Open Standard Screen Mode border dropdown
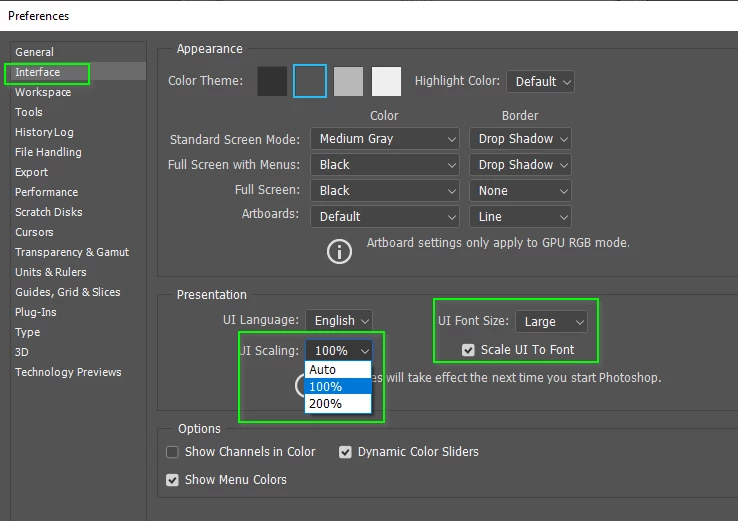Screen dimensions: 738x521 pos(520,139)
